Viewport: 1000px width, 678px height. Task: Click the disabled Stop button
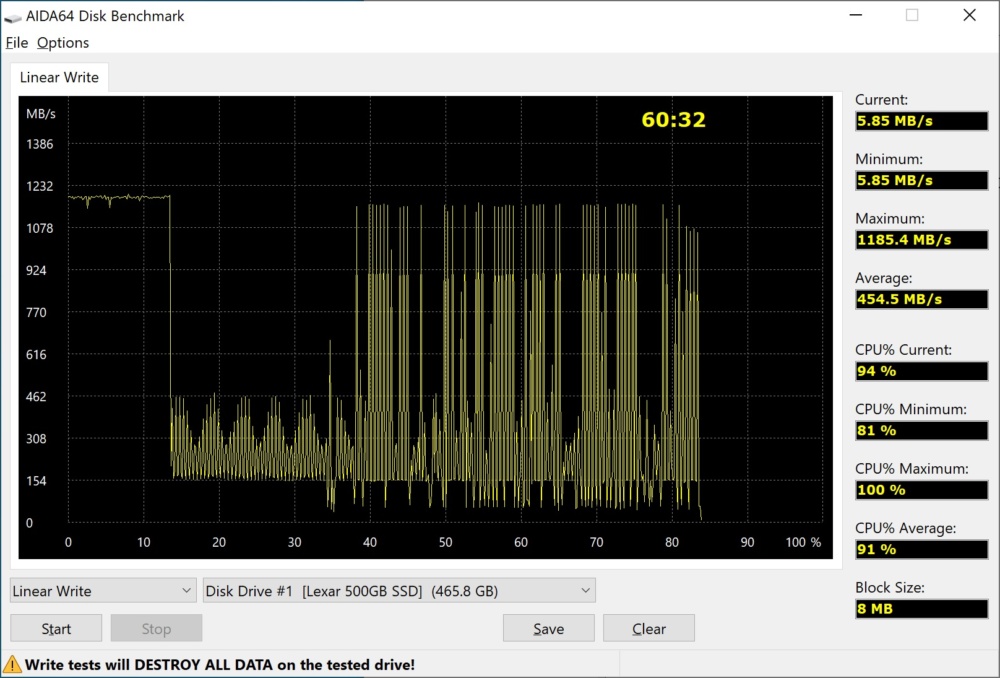click(156, 628)
